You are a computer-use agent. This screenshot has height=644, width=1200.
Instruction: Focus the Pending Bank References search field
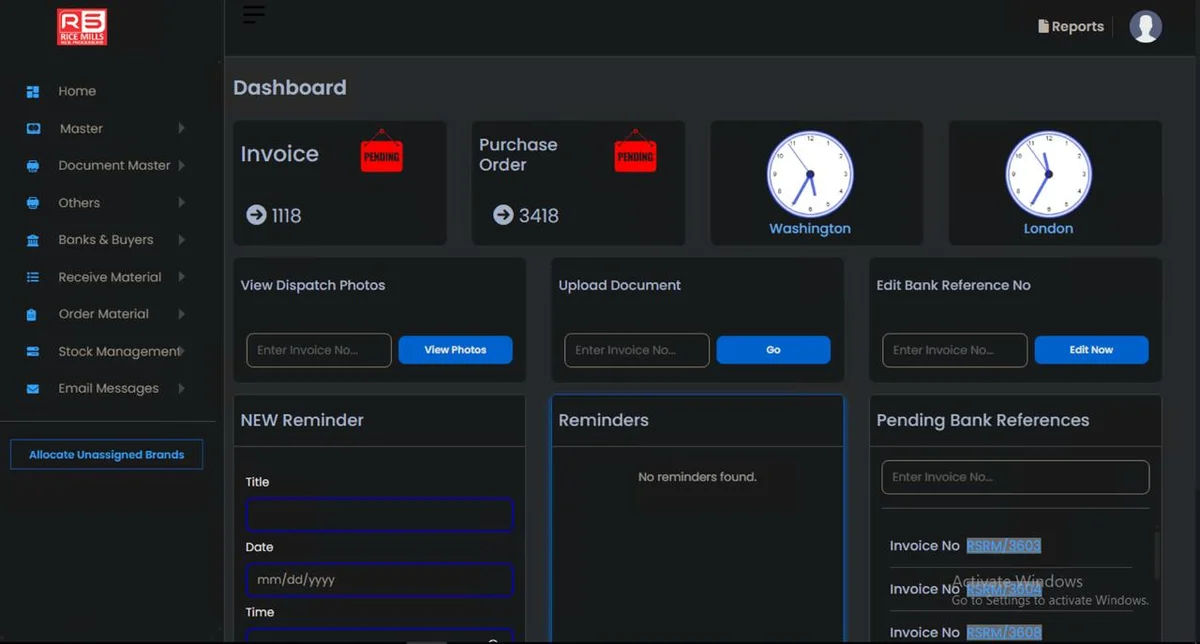coord(1015,477)
